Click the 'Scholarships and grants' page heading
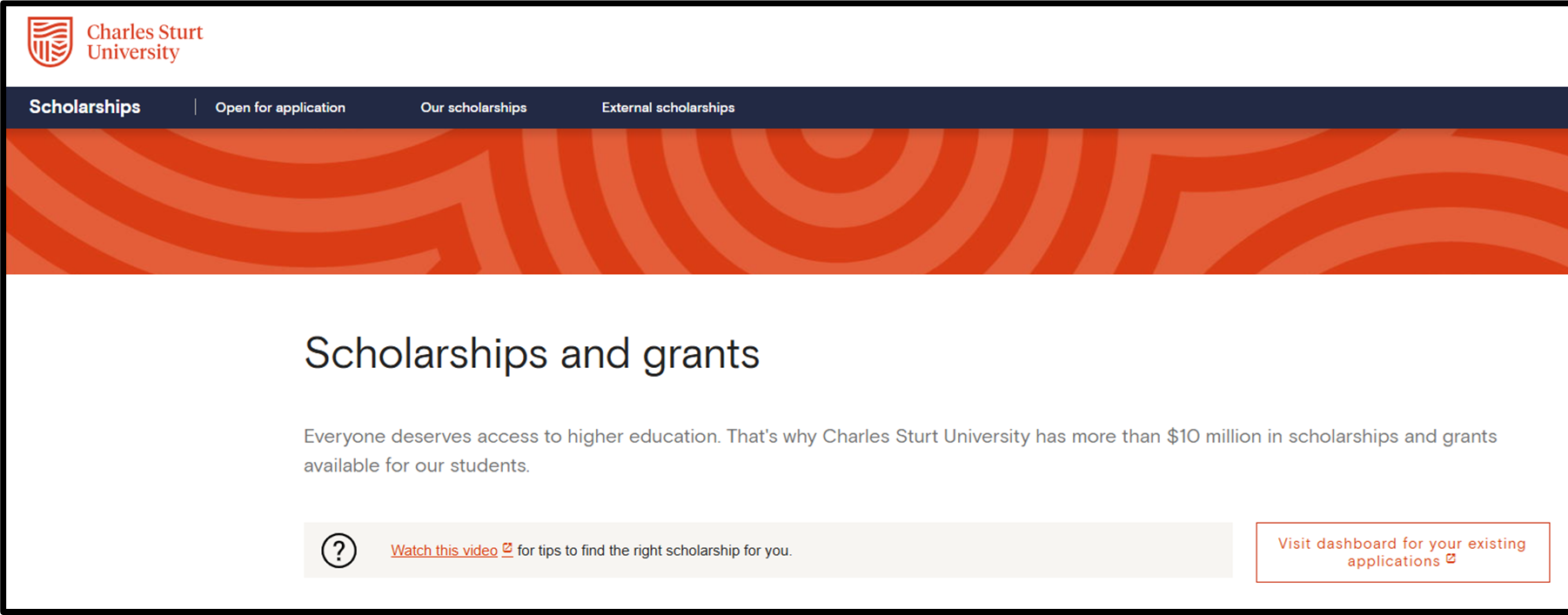Image resolution: width=1568 pixels, height=615 pixels. click(531, 353)
